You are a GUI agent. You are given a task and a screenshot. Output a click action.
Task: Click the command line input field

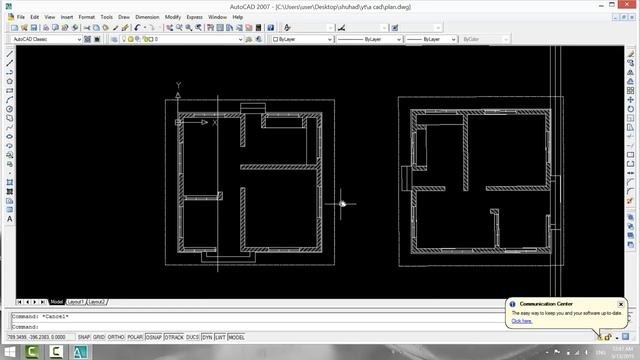tap(257, 327)
